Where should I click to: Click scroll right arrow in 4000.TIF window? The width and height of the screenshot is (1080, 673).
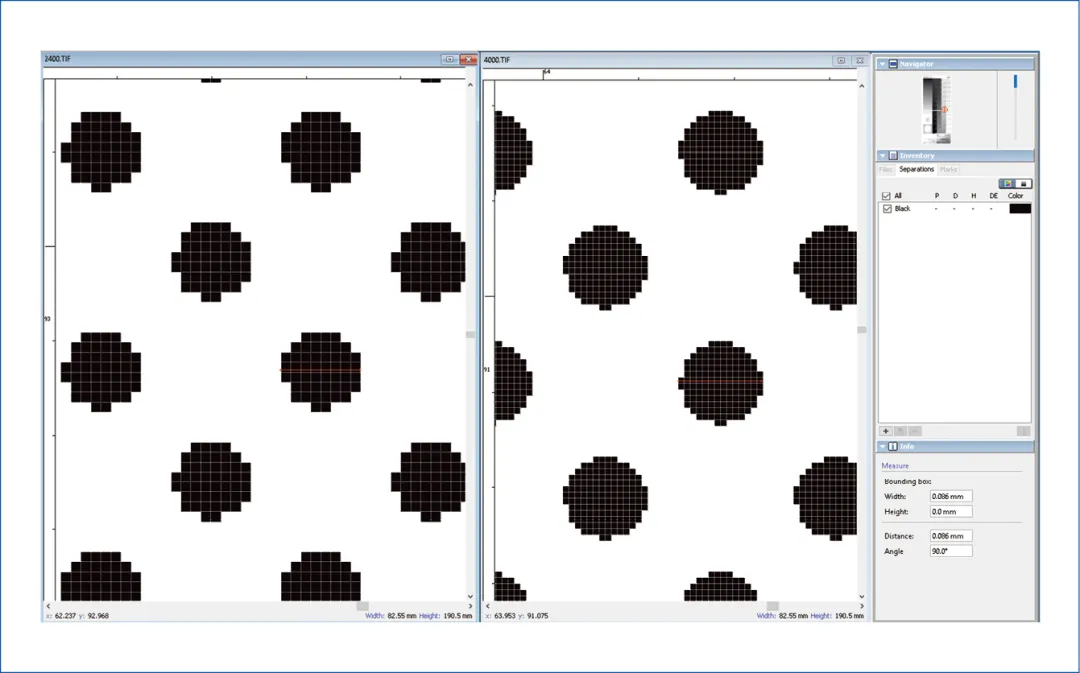coord(862,606)
